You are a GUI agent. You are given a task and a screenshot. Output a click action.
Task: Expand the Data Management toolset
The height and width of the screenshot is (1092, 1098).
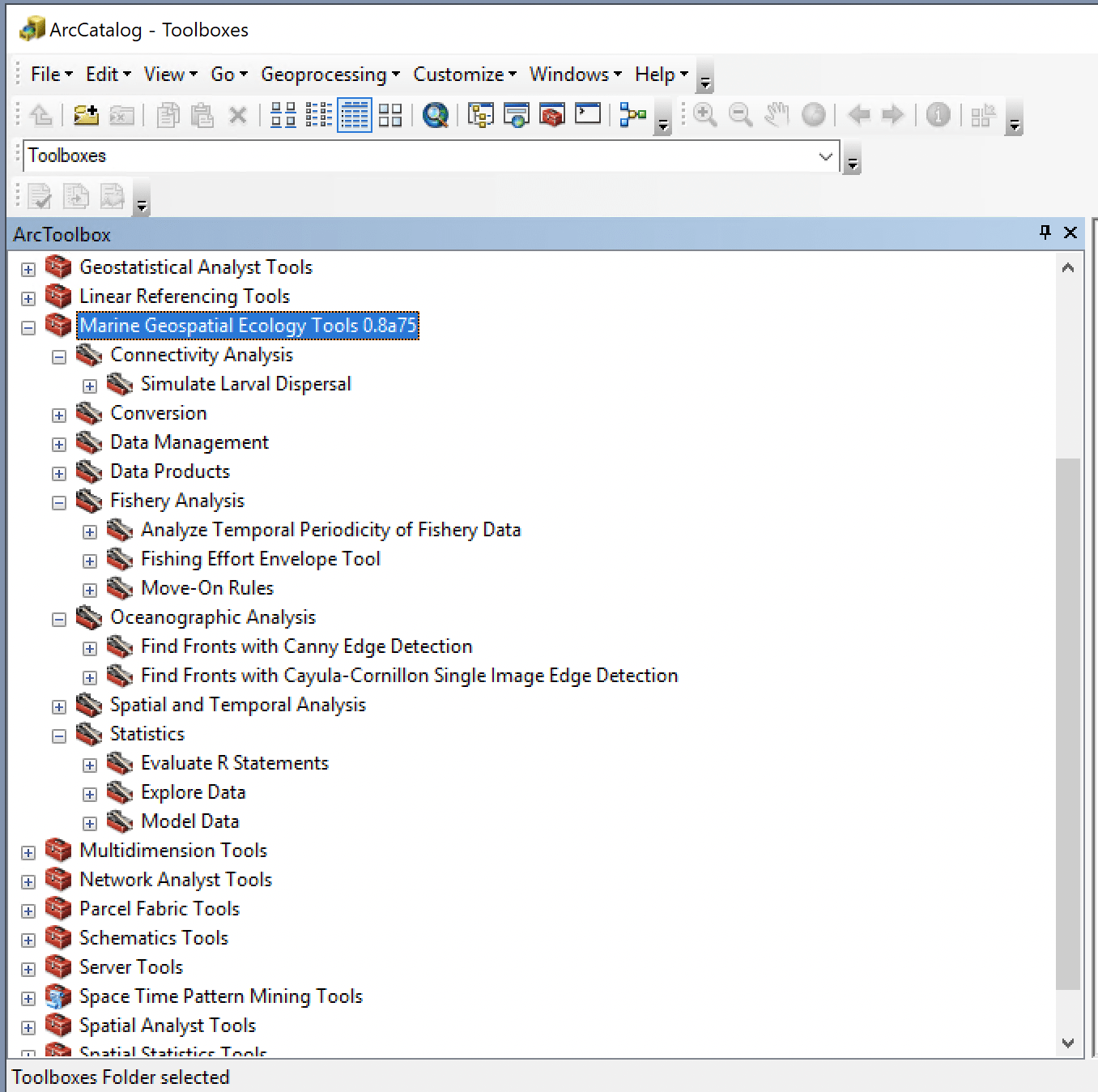pyautogui.click(x=59, y=444)
